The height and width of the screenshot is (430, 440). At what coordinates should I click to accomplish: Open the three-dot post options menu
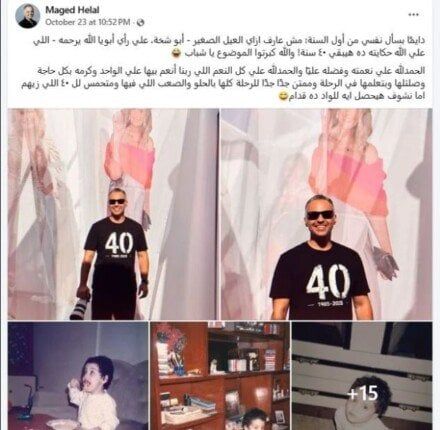pyautogui.click(x=413, y=15)
